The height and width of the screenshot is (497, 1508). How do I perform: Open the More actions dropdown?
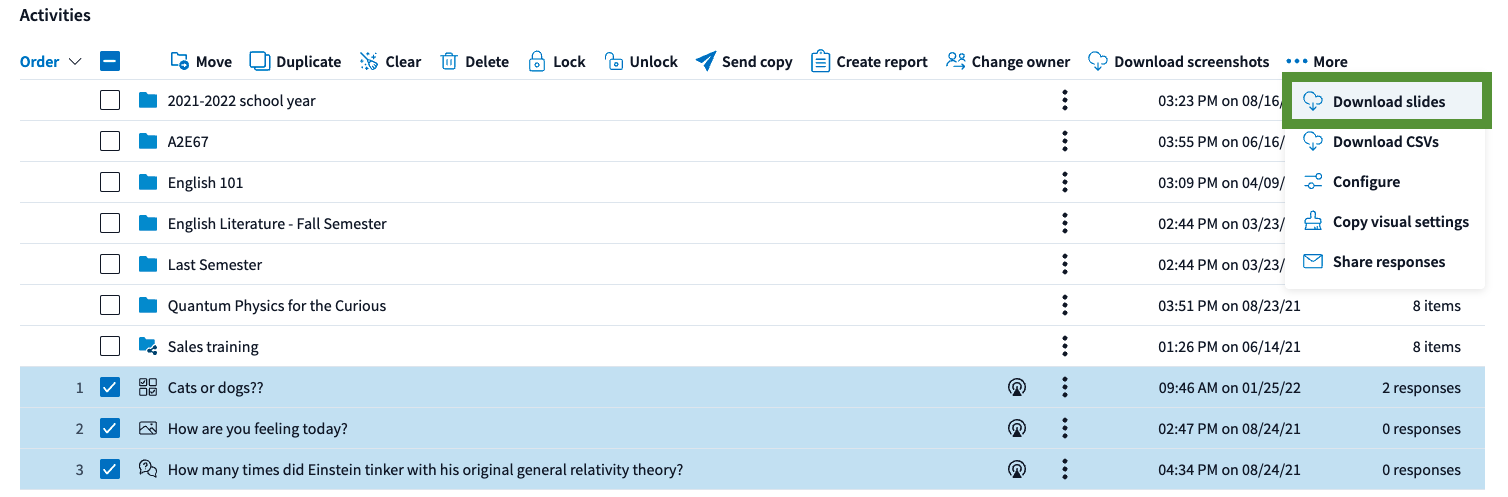1317,62
